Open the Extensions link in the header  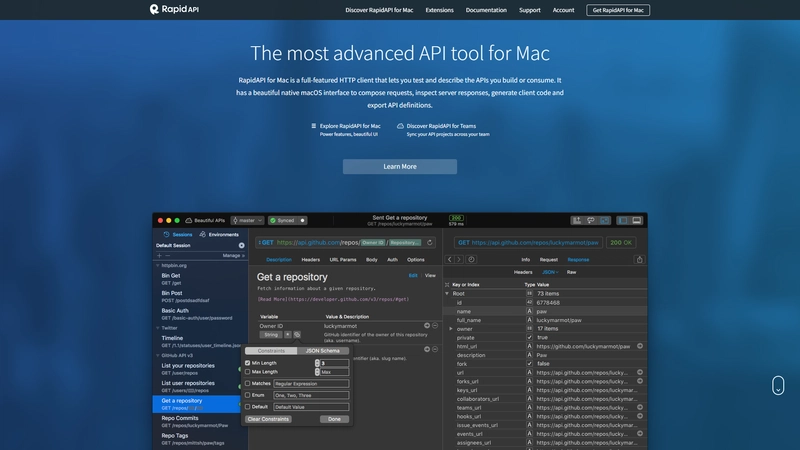(x=439, y=10)
